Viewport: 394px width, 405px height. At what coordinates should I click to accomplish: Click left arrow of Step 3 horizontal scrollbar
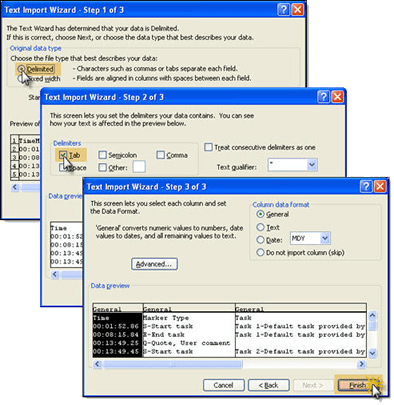97,364
